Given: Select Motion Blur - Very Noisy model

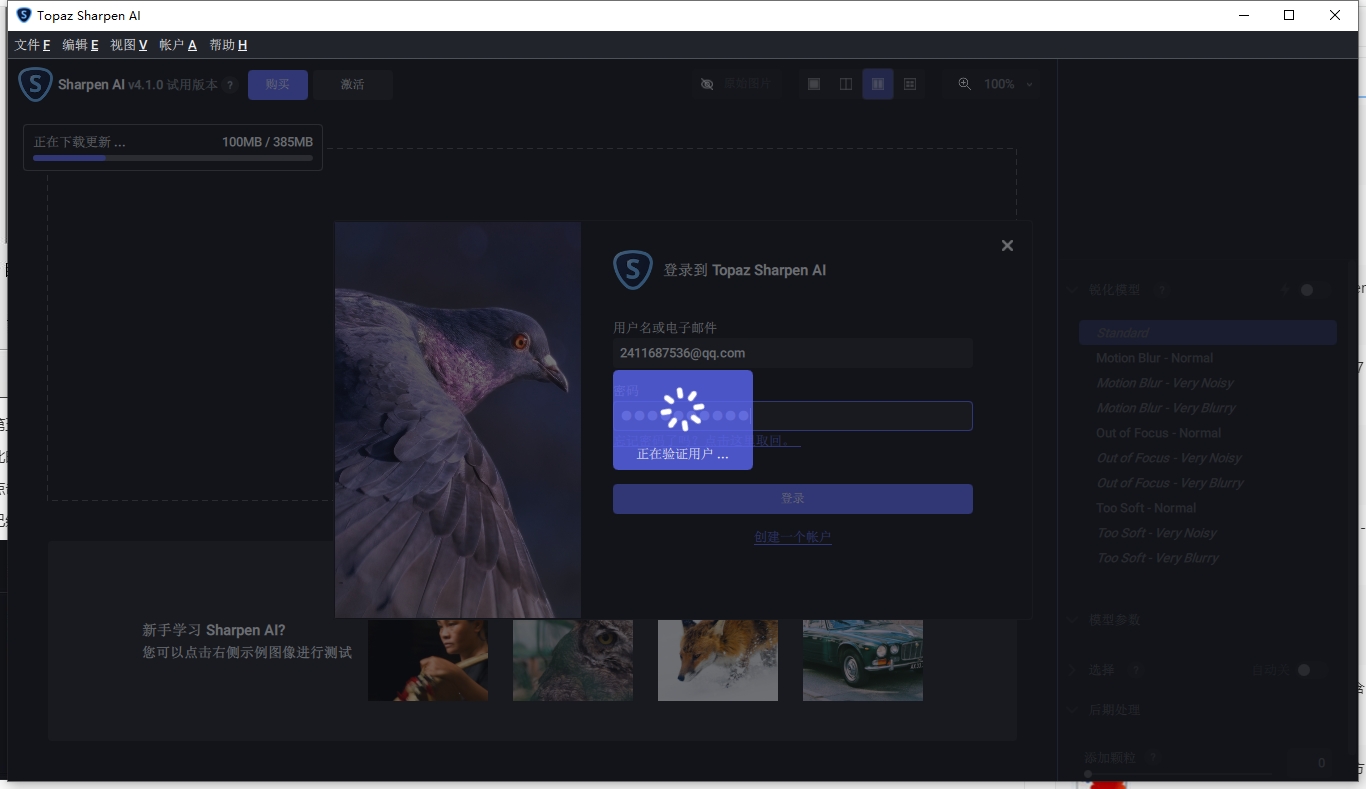Looking at the screenshot, I should 1208,383.
